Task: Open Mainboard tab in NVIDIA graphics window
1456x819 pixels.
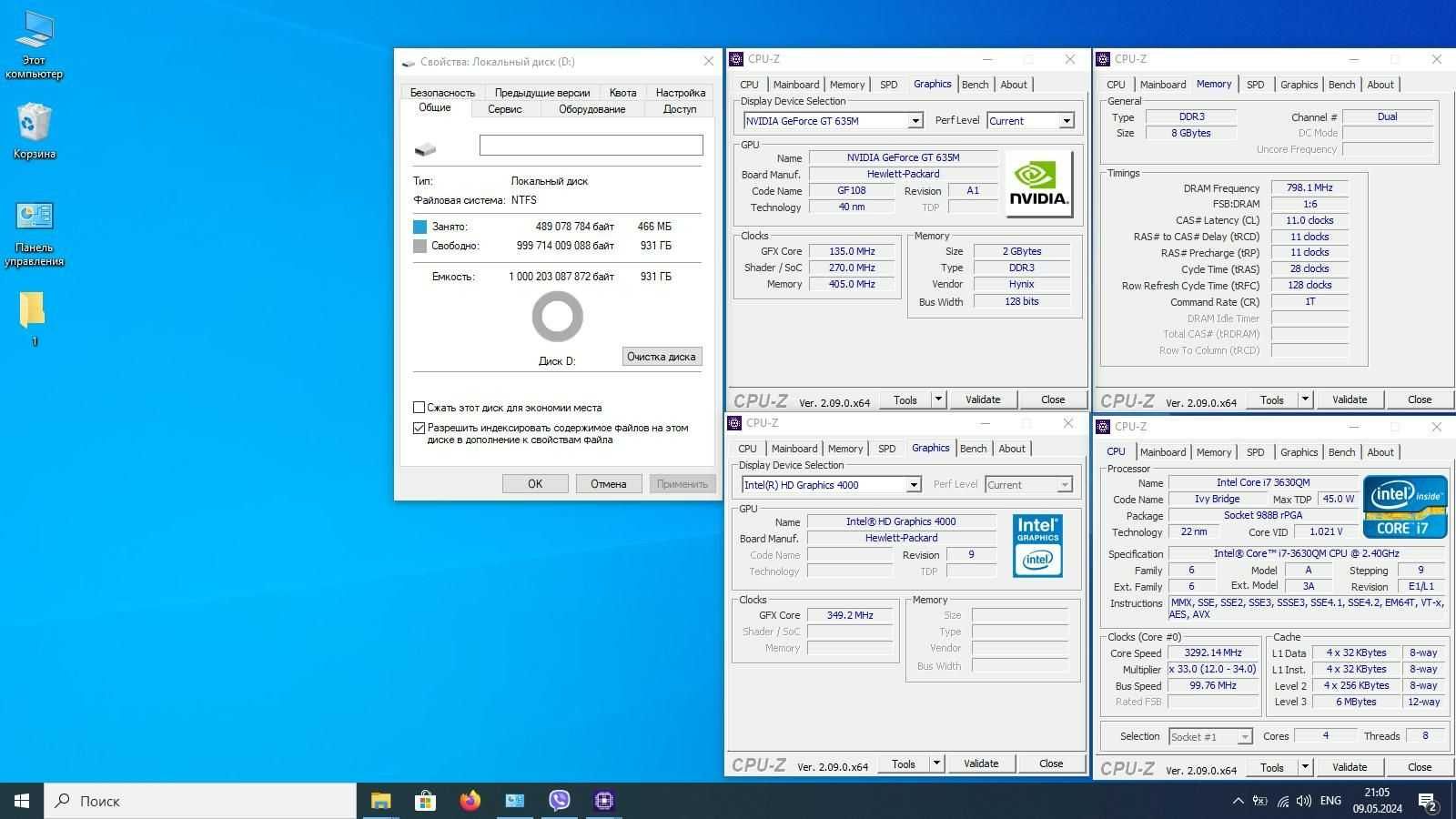Action: (796, 85)
